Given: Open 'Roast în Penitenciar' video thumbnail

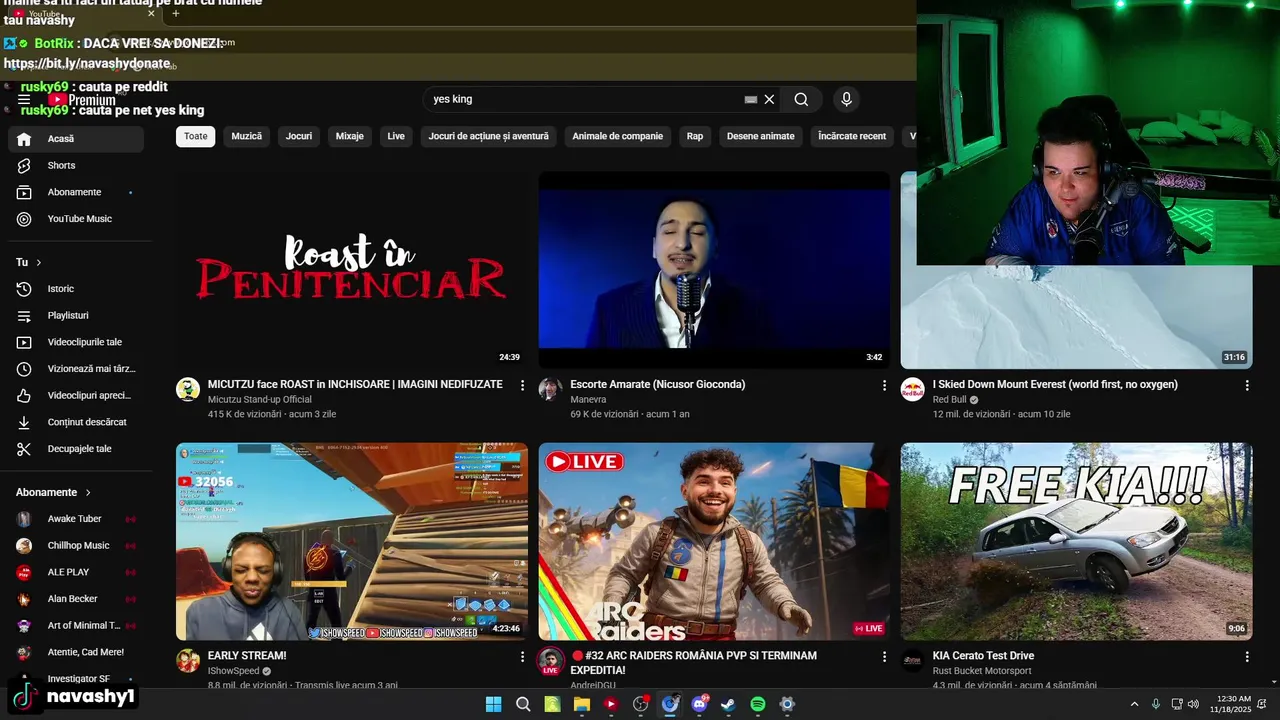Looking at the screenshot, I should [352, 270].
